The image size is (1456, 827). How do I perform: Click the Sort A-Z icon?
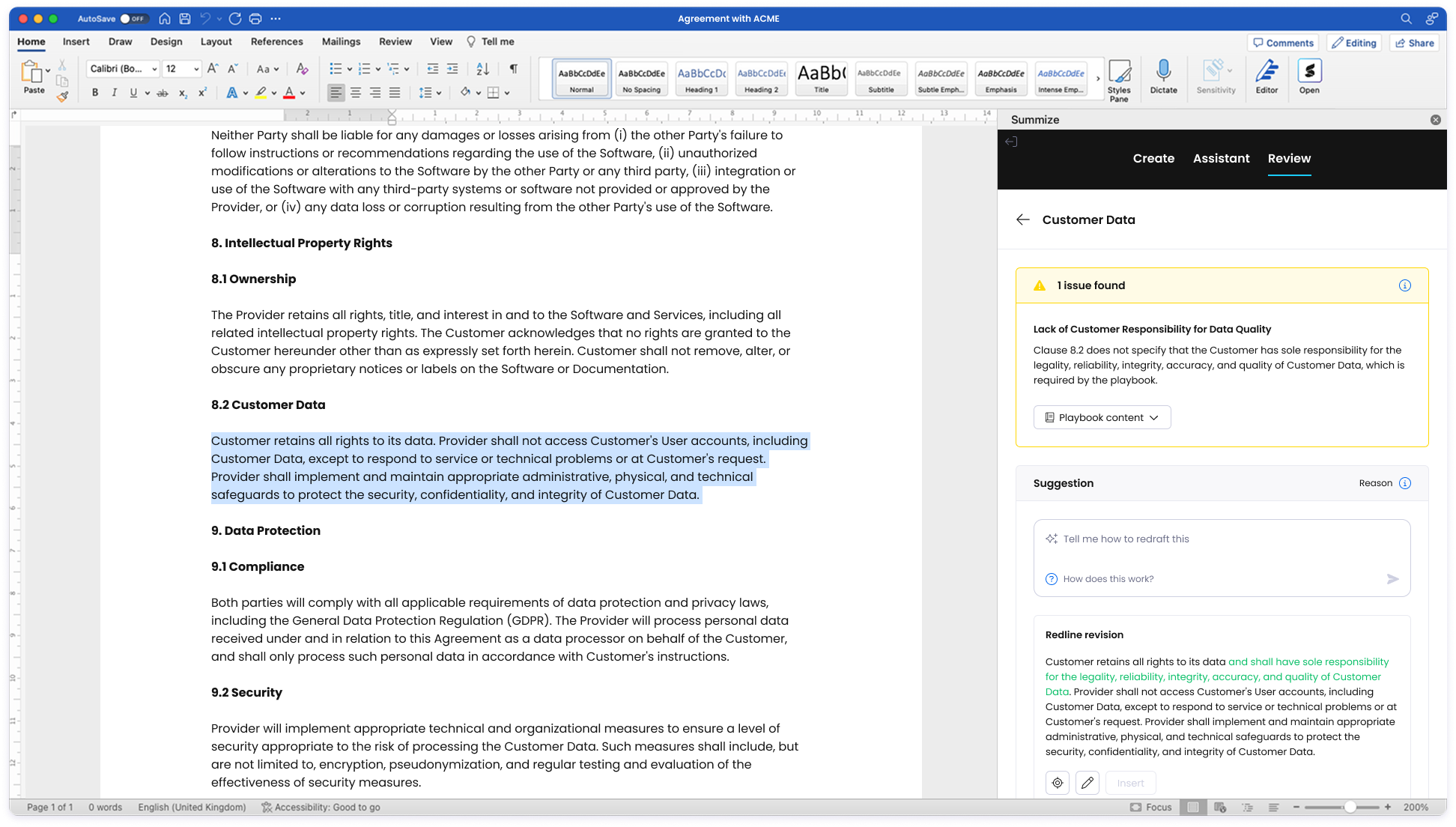click(x=482, y=68)
